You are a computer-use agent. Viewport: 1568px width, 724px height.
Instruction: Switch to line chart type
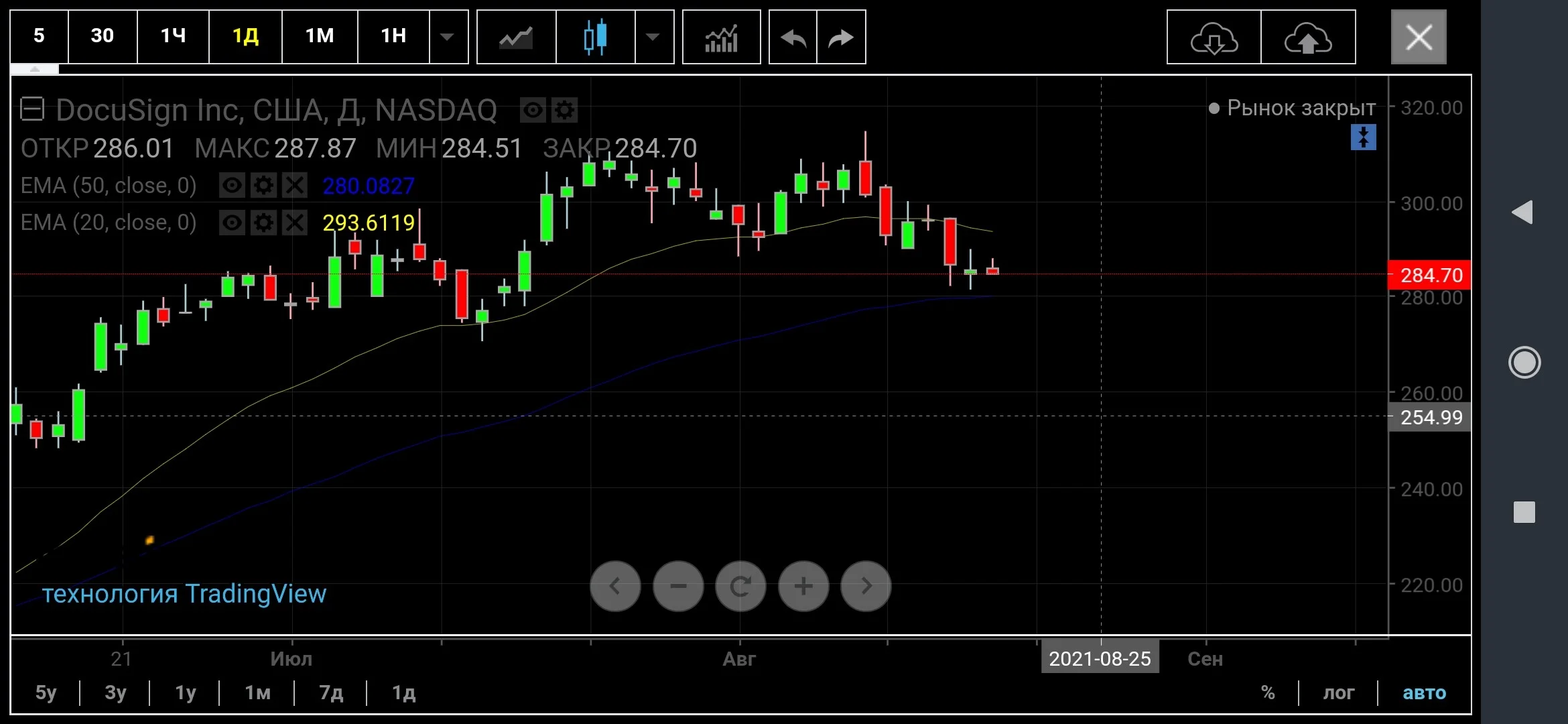[516, 36]
